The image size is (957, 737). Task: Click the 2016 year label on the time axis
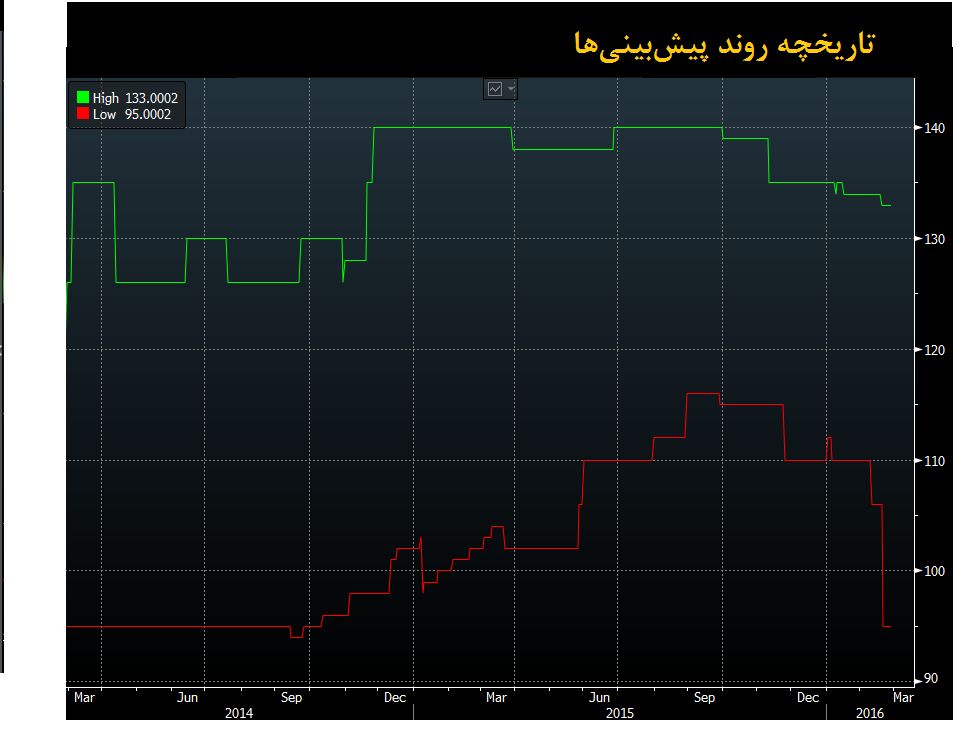click(870, 713)
